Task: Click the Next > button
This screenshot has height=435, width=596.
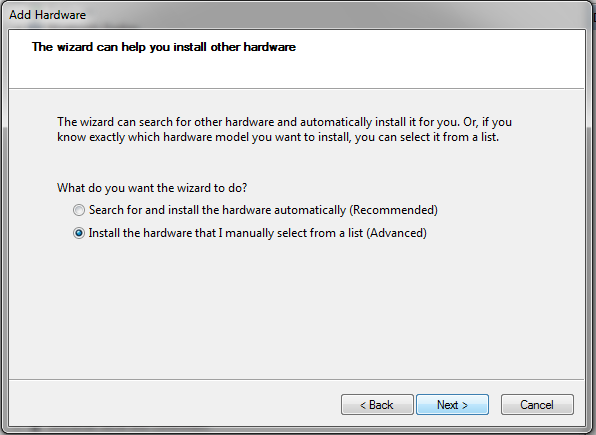Action: coord(452,405)
